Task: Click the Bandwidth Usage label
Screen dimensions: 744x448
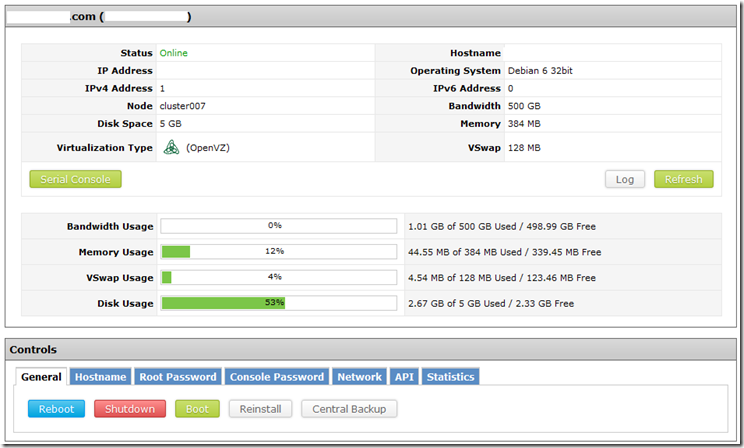Action: 110,226
